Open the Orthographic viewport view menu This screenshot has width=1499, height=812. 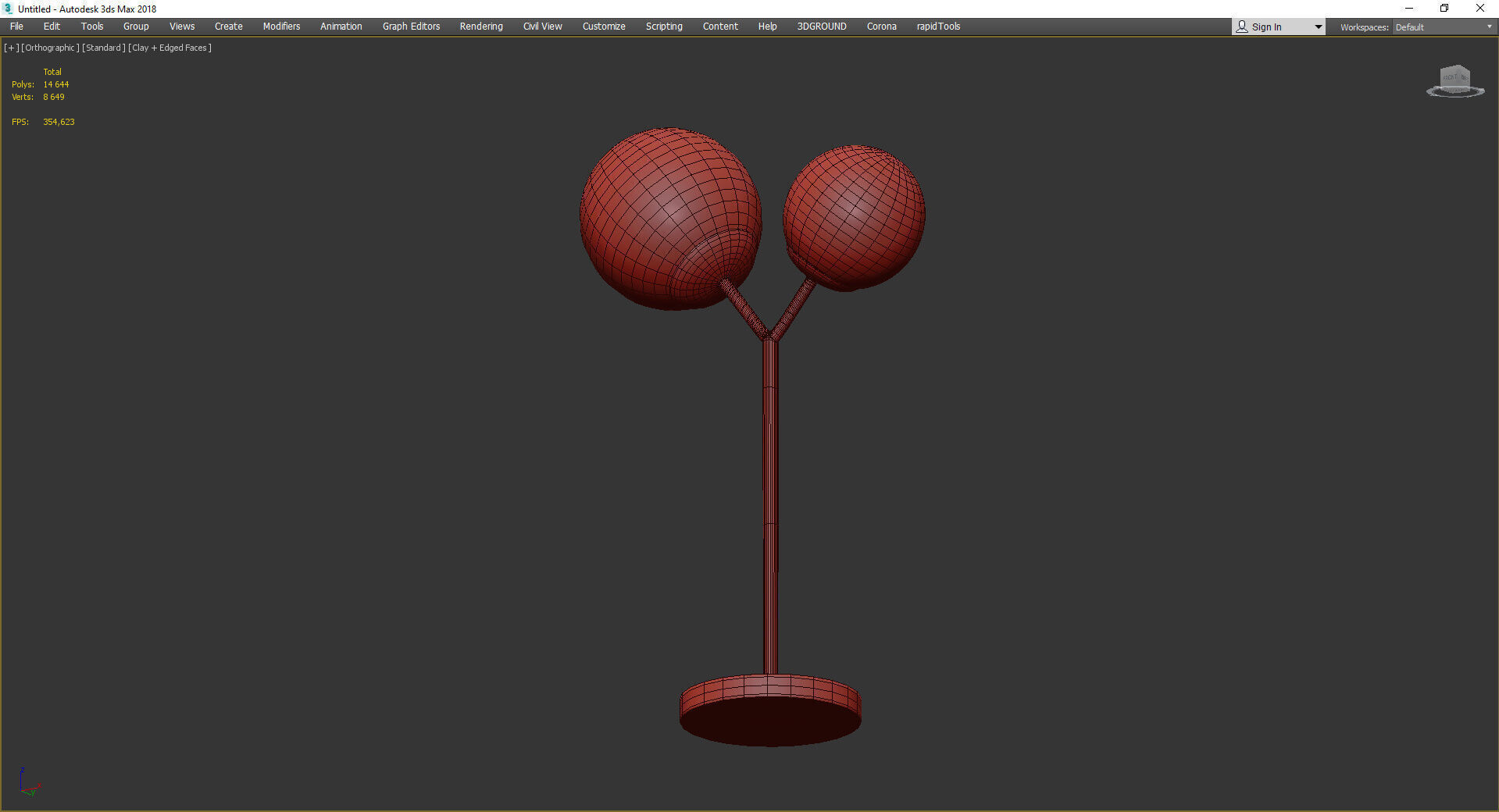point(50,48)
